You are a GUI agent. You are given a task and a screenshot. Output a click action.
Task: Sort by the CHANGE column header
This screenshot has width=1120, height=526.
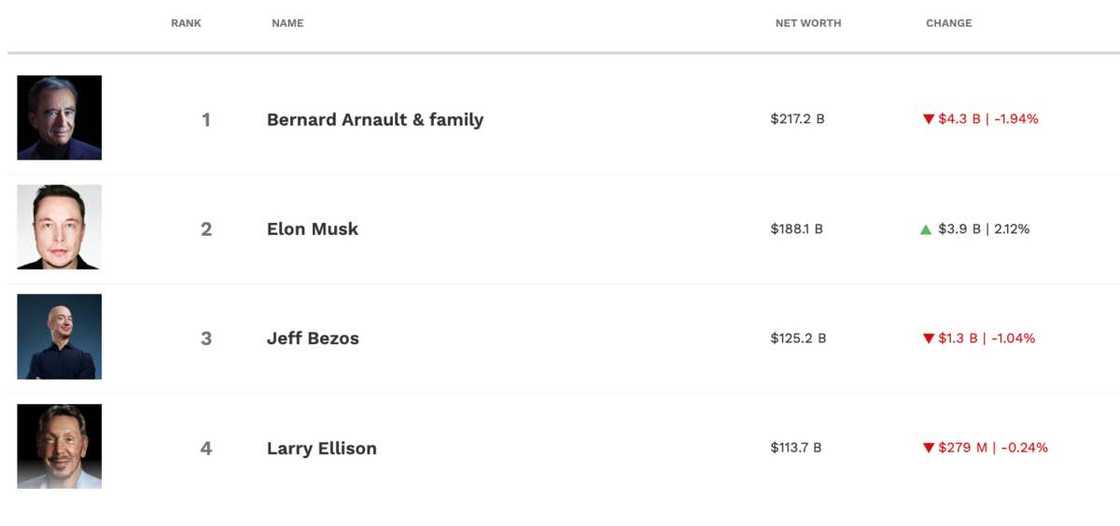[x=948, y=23]
